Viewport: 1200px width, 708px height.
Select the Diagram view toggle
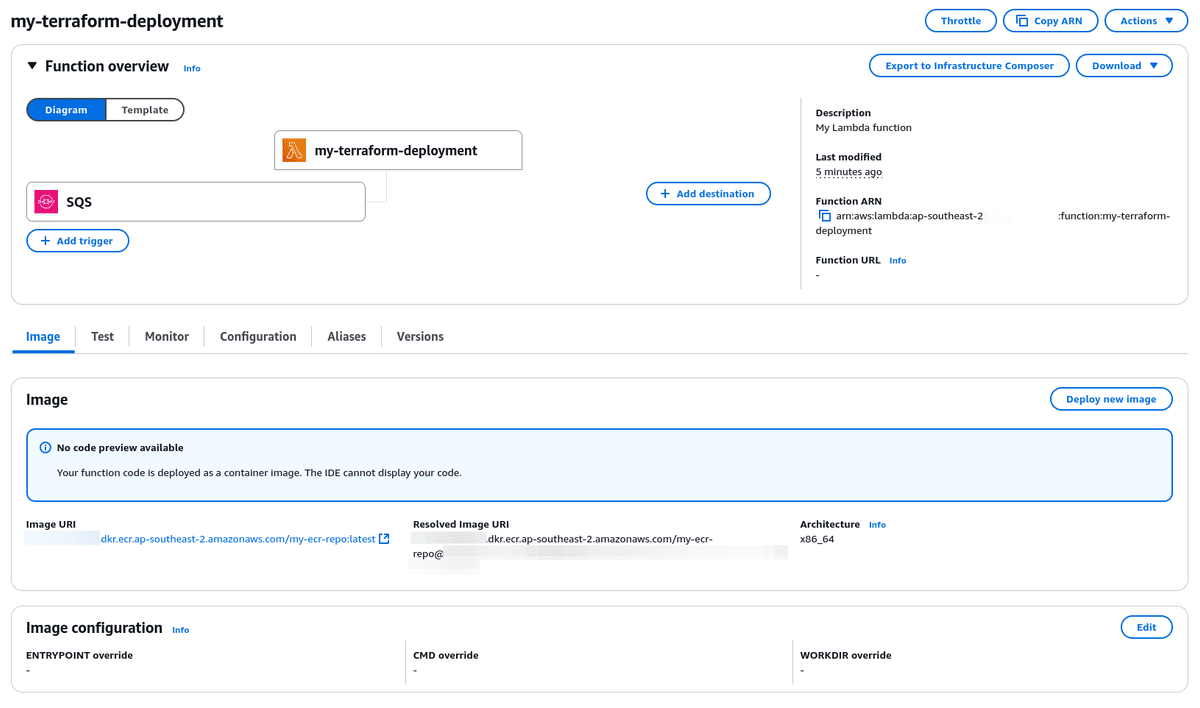coord(66,109)
